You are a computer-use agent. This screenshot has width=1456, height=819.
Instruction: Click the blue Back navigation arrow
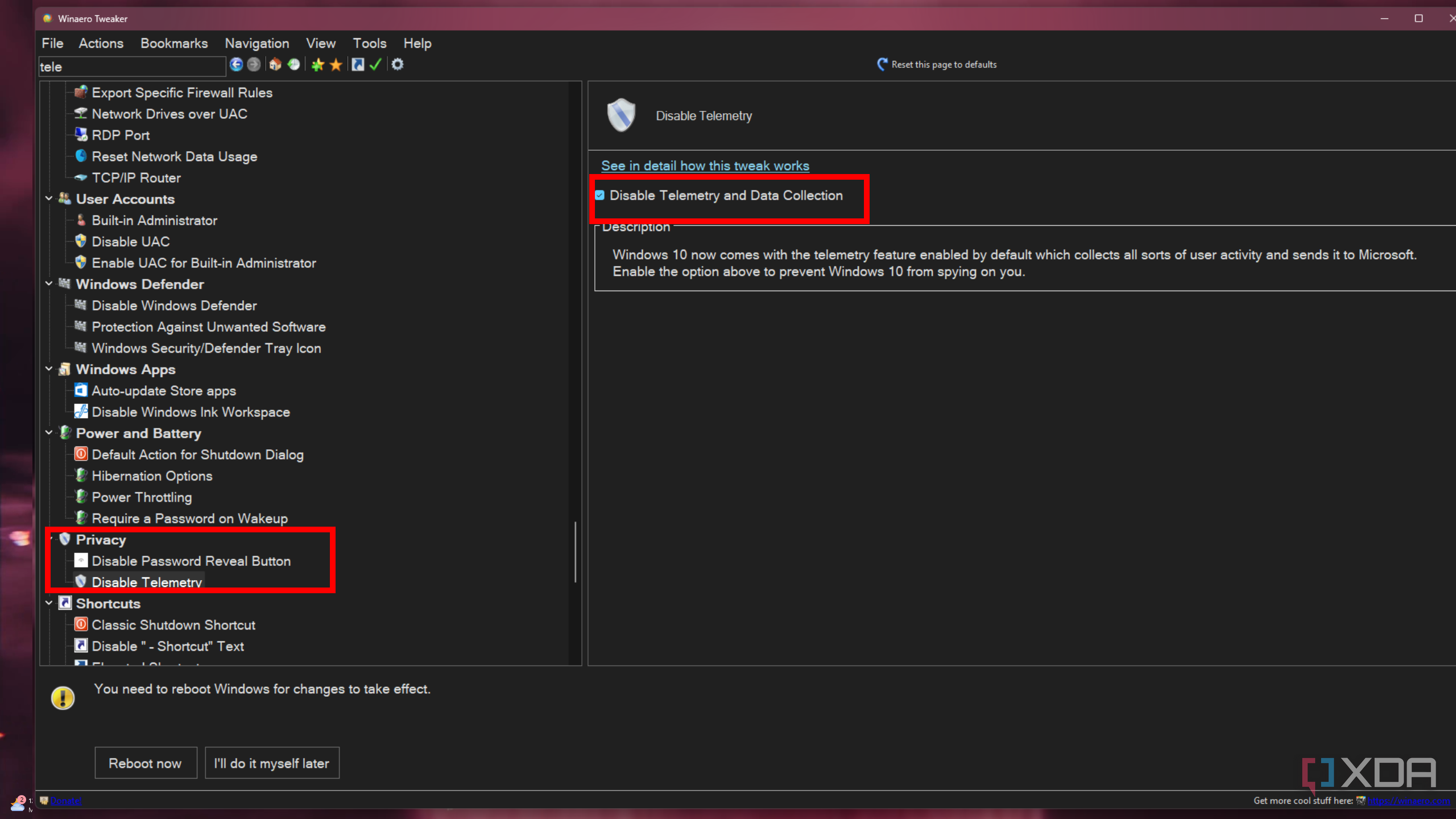click(236, 65)
